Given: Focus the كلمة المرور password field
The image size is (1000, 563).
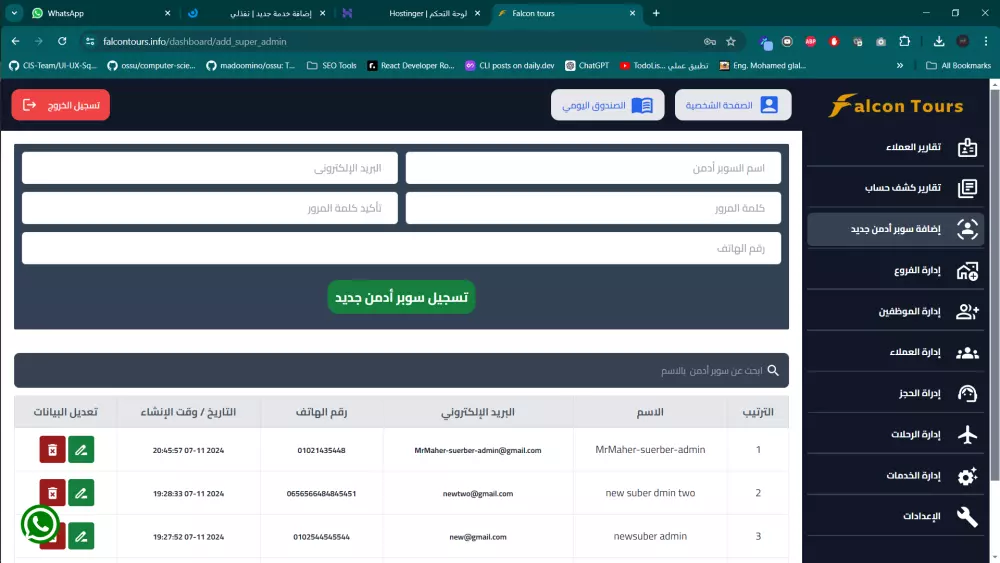Looking at the screenshot, I should pyautogui.click(x=593, y=208).
